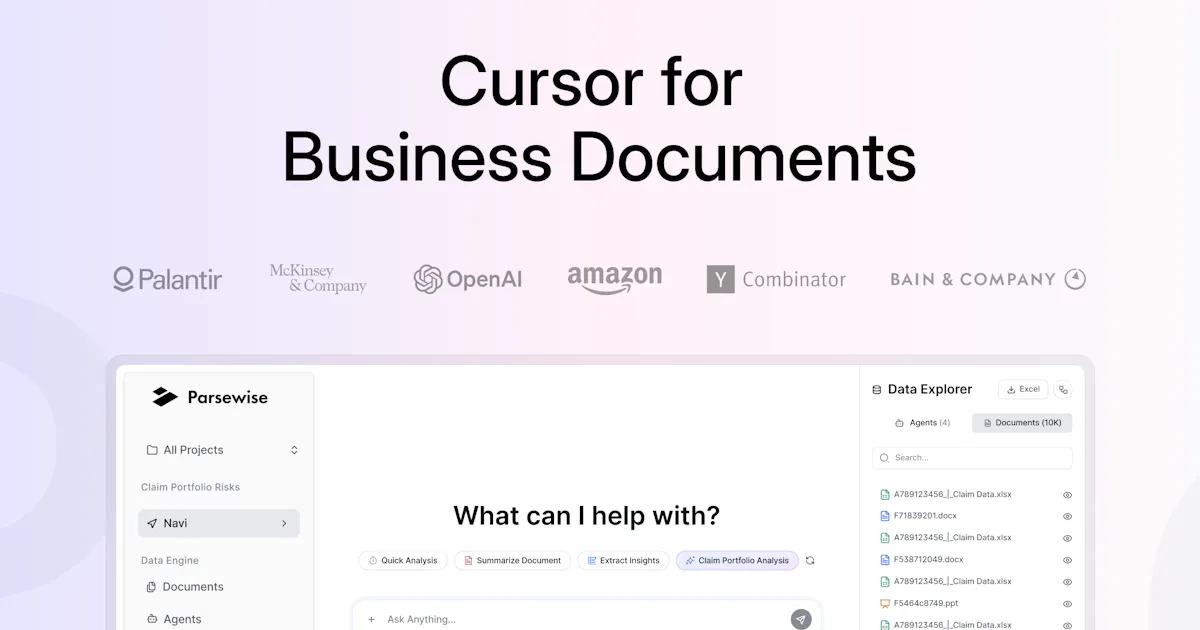Open file F5464c8749.ppt
Viewport: 1200px width, 630px height.
pos(926,604)
